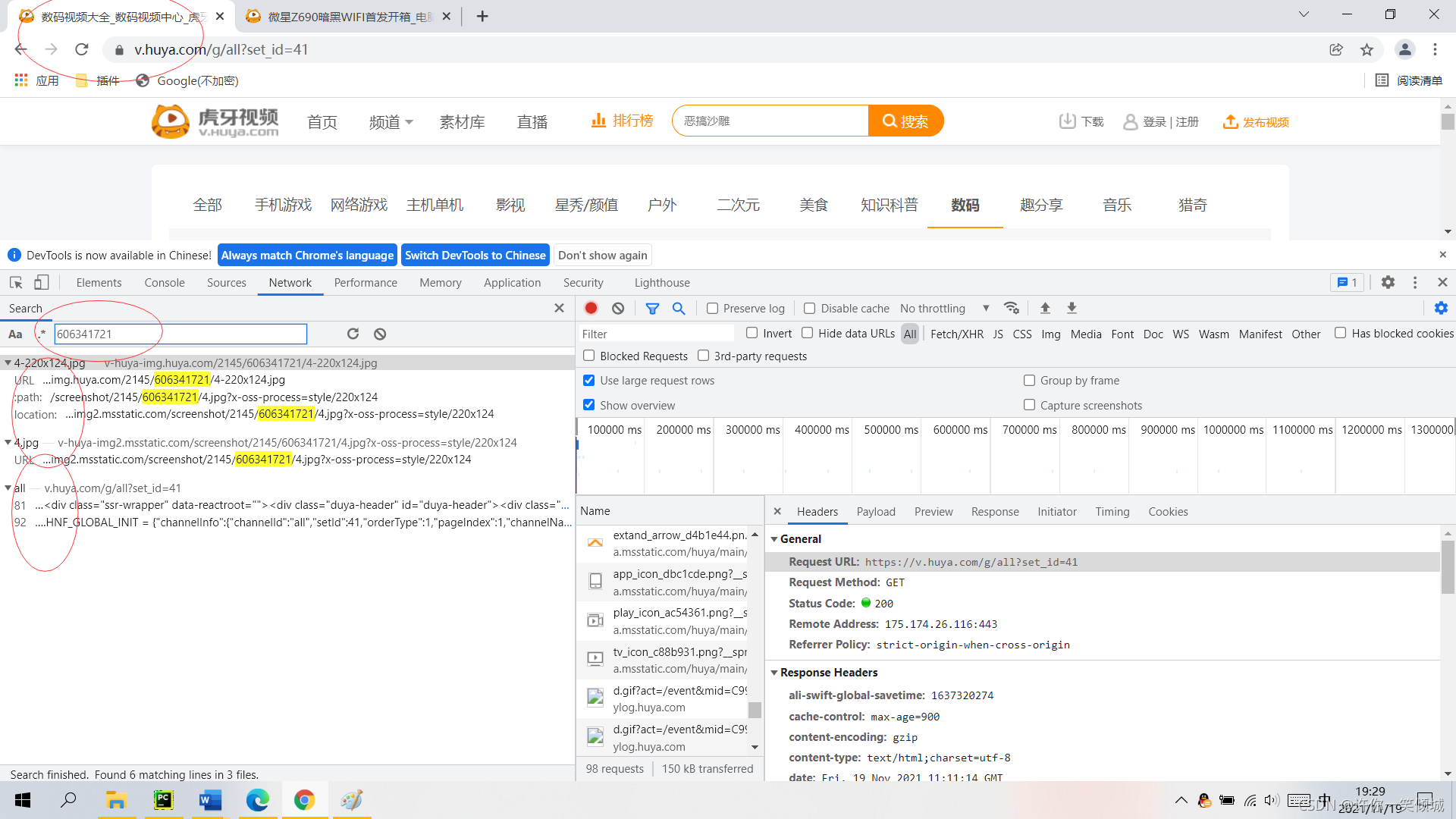The height and width of the screenshot is (819, 1456).
Task: Toggle the network filter funnel icon
Action: [x=652, y=308]
